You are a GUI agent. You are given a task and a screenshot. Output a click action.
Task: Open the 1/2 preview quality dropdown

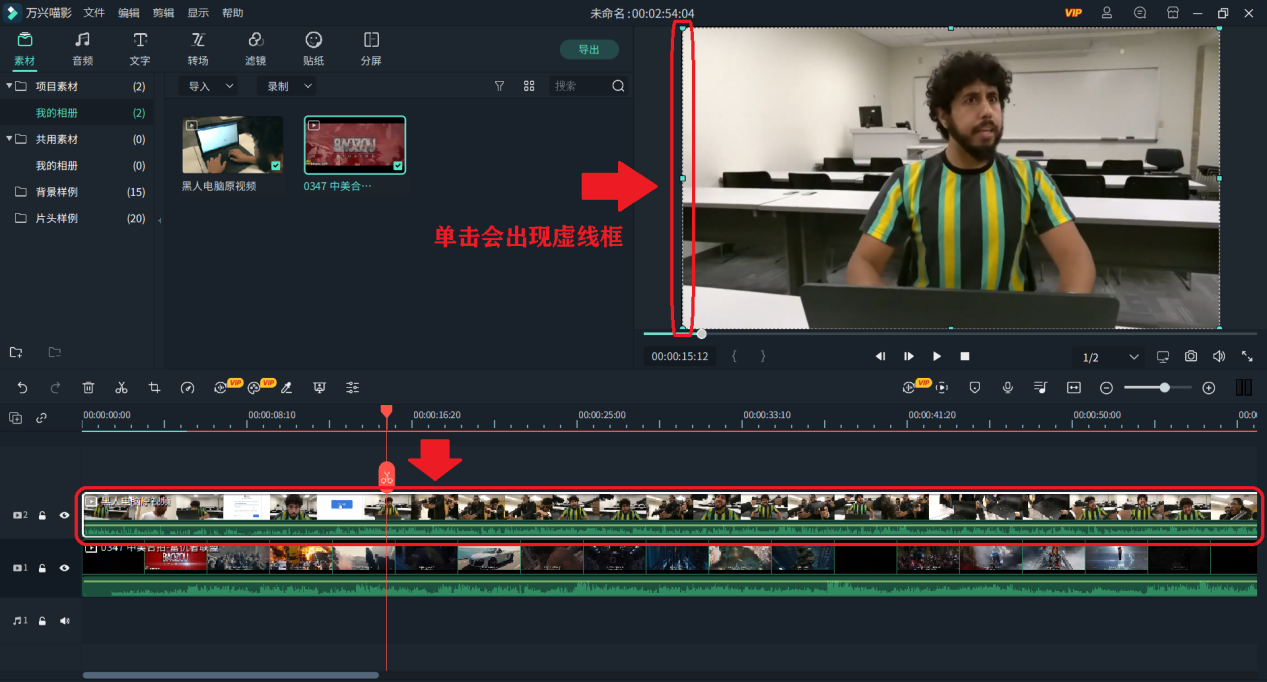1109,357
